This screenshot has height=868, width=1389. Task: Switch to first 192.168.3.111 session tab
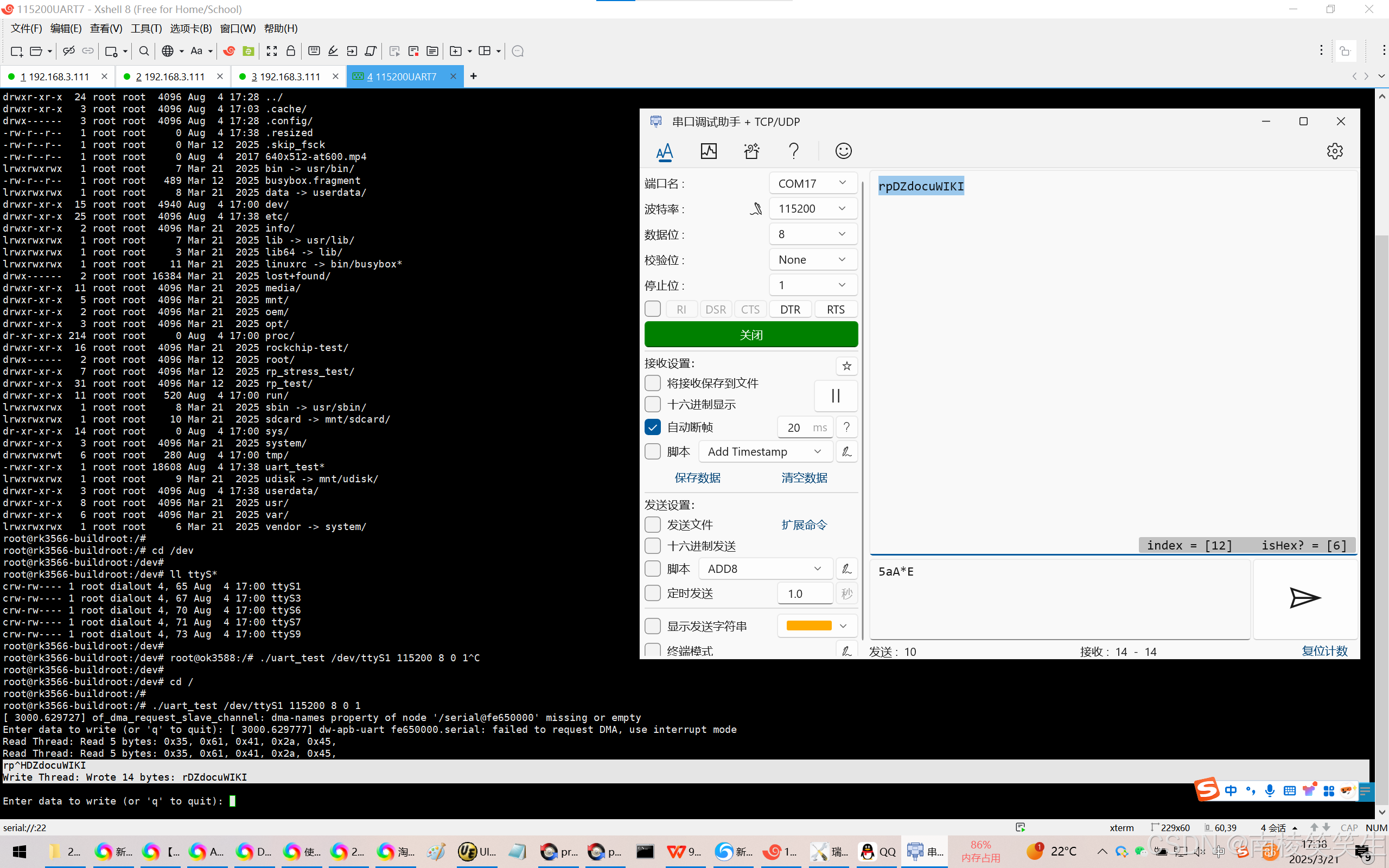point(54,76)
